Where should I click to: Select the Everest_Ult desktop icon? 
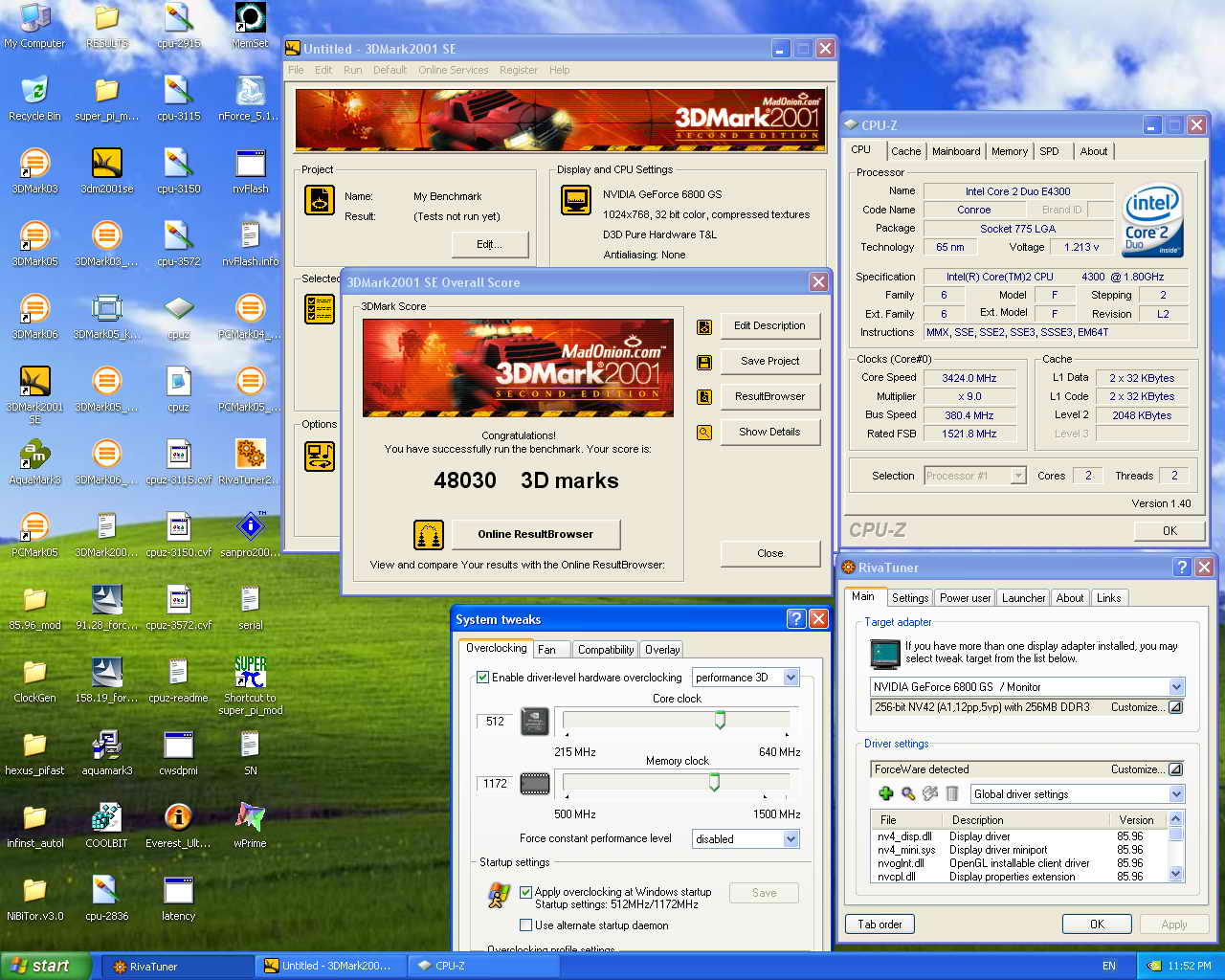coord(178,826)
